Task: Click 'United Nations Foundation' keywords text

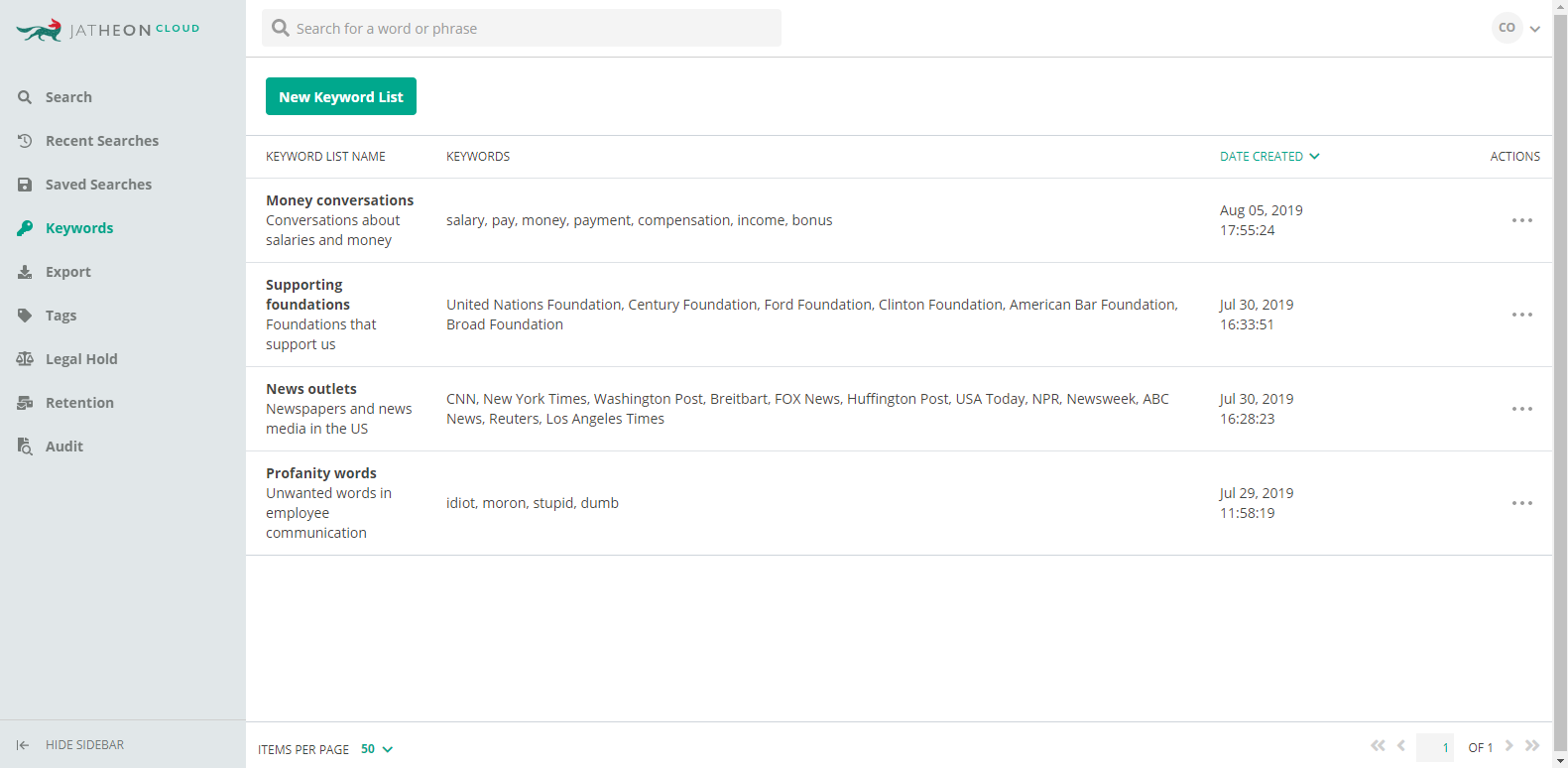Action: tap(812, 315)
